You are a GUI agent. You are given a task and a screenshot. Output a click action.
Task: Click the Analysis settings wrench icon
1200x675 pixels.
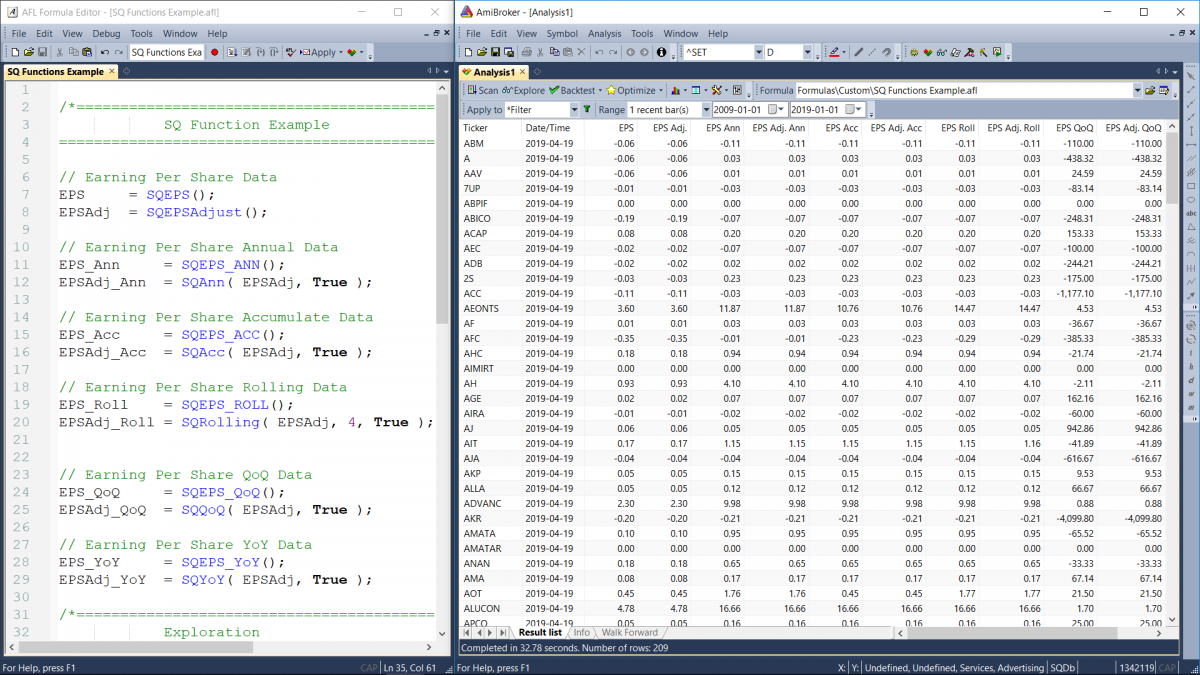coord(717,90)
